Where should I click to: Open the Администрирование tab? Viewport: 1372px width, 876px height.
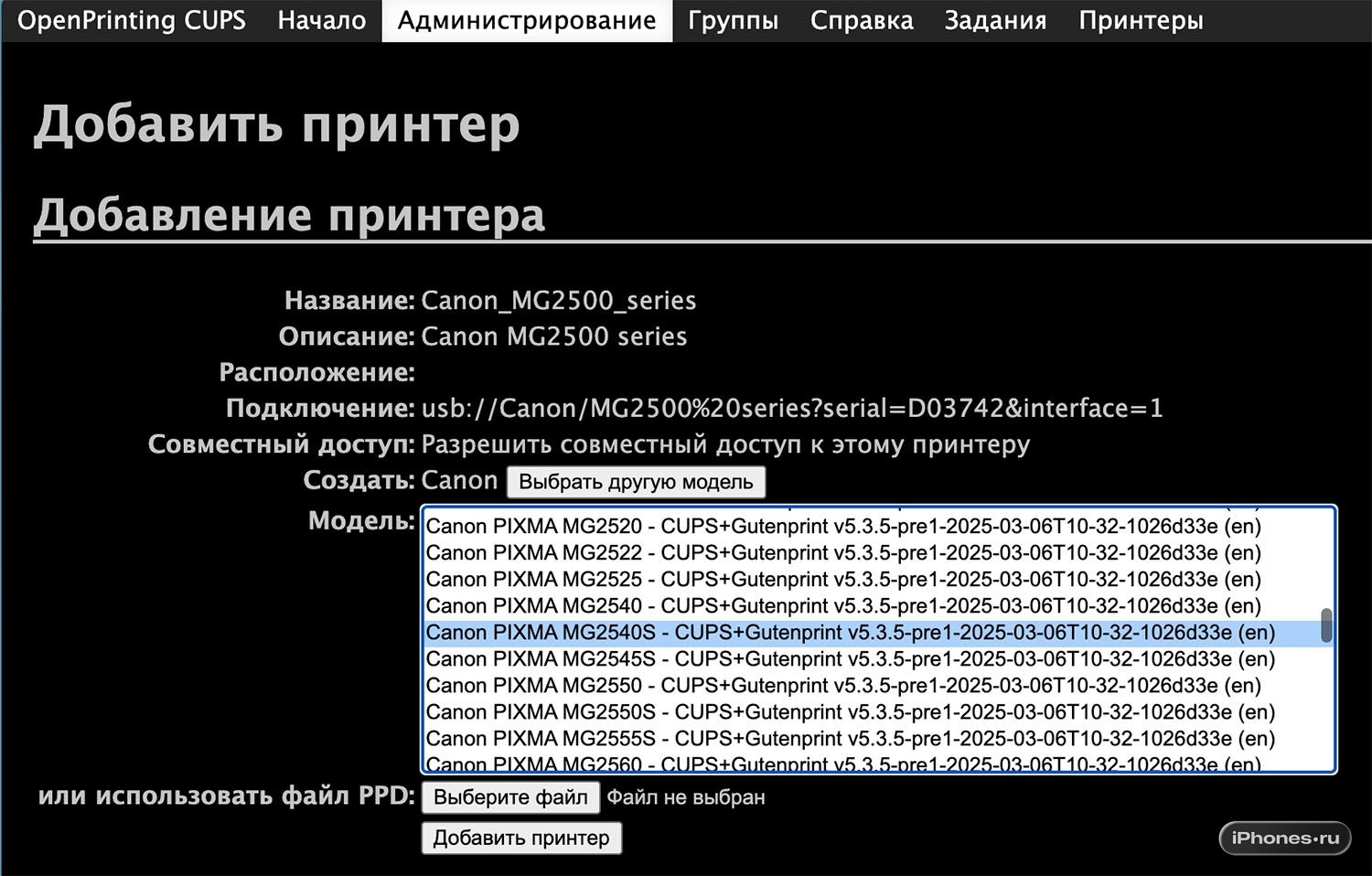[527, 20]
